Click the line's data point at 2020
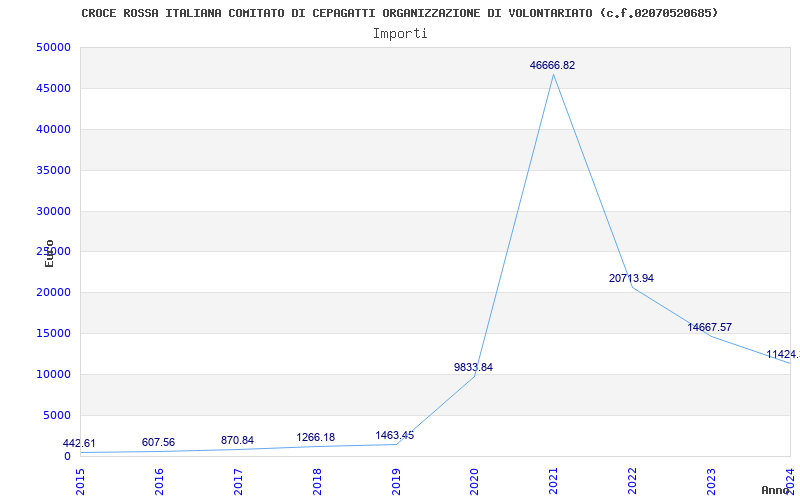 (474, 376)
